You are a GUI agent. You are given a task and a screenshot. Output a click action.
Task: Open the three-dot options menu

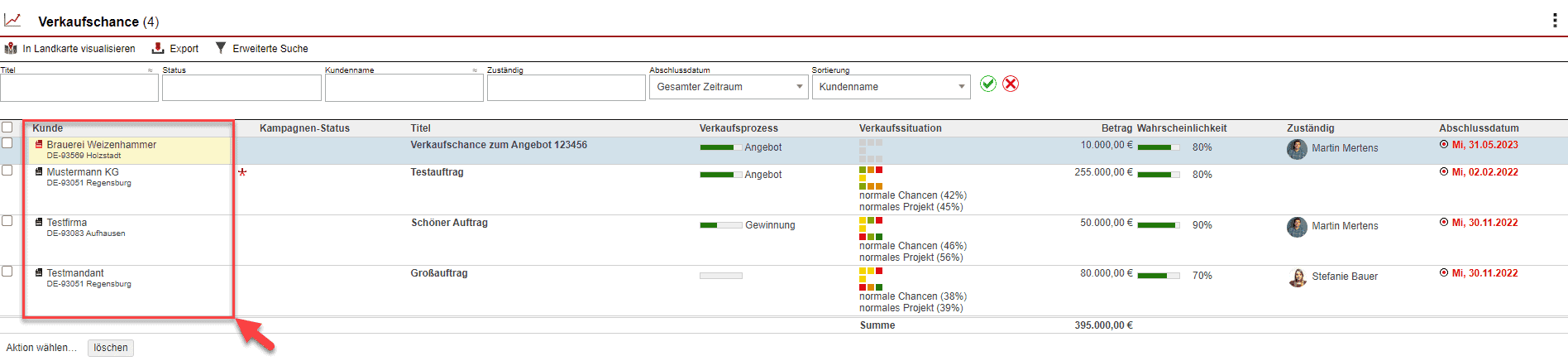click(1555, 21)
